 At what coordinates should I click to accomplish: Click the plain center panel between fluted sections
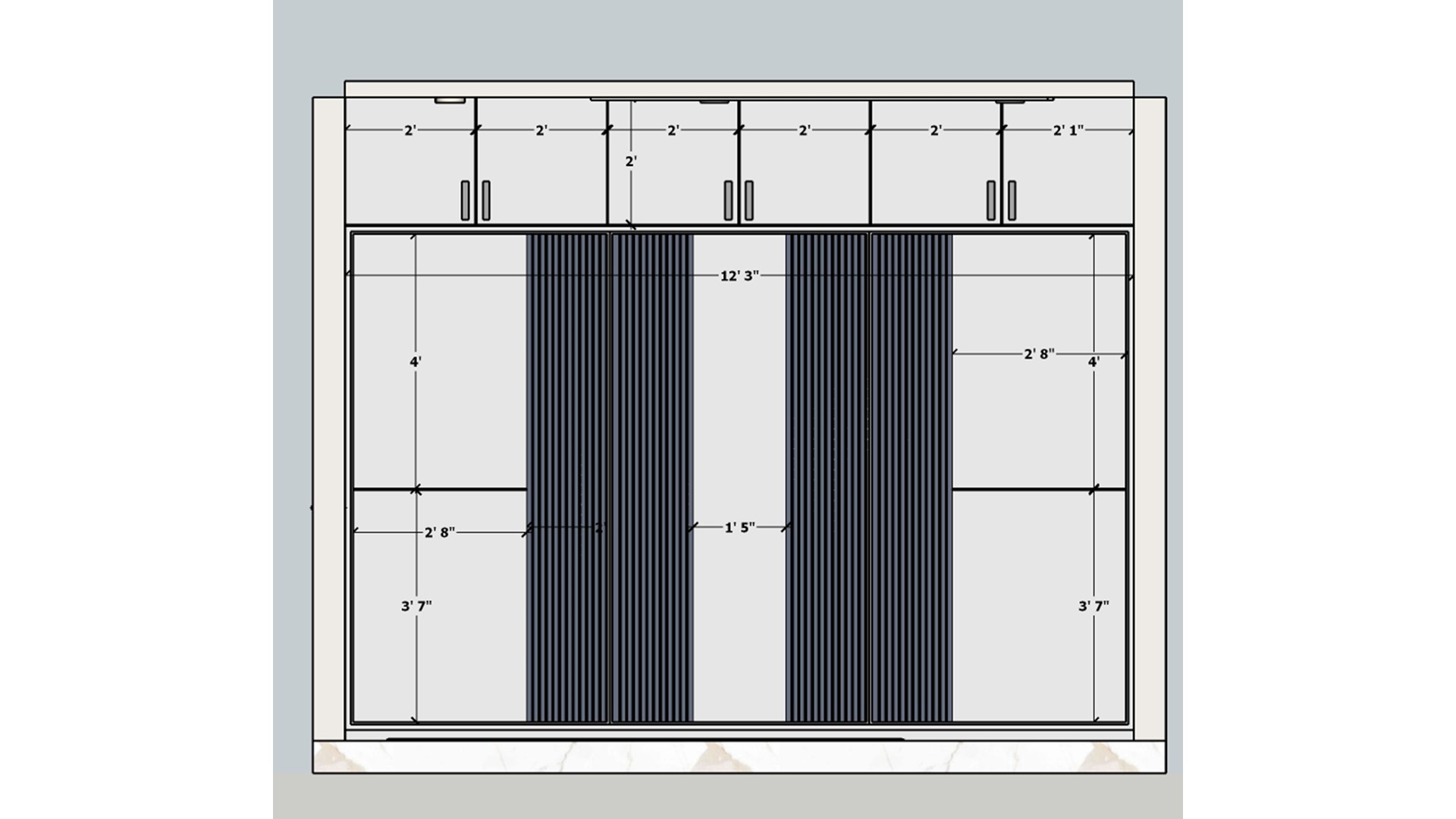739,478
